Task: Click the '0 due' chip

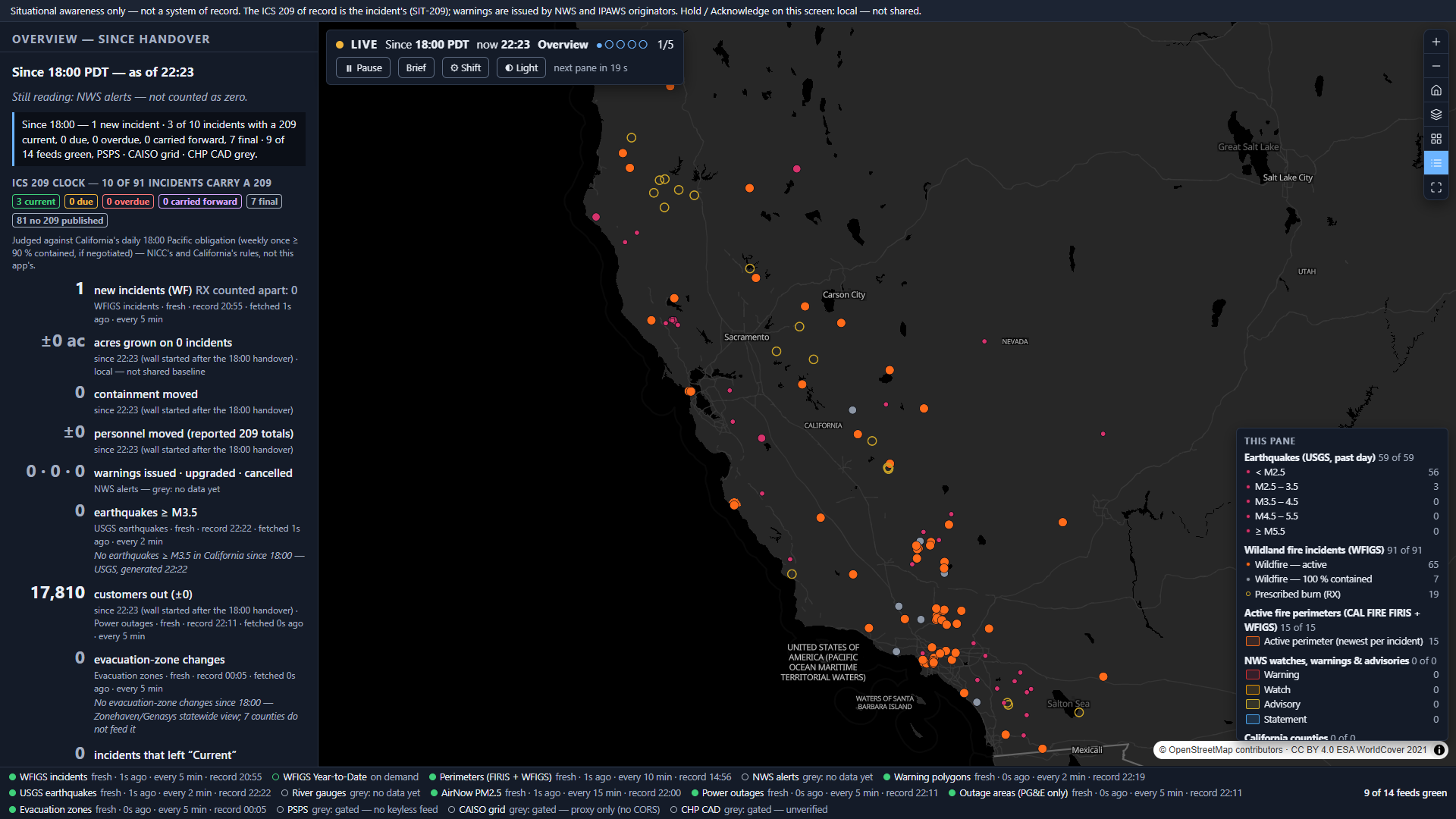Action: (81, 202)
